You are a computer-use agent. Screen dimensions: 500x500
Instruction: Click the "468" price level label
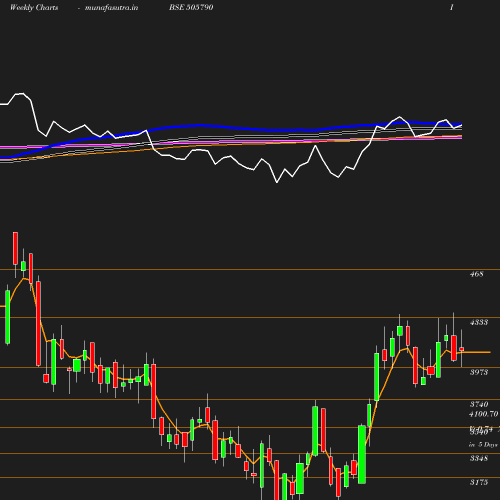(x=476, y=274)
